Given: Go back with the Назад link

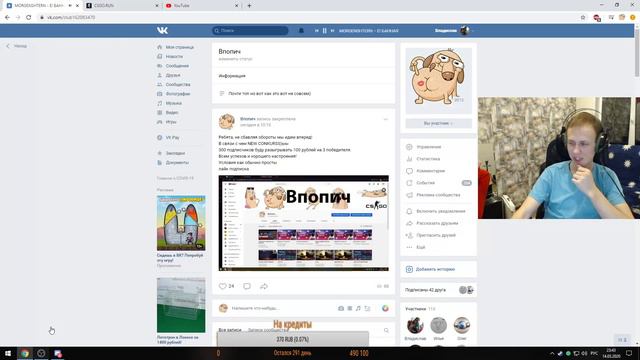Looking at the screenshot, I should (17, 46).
